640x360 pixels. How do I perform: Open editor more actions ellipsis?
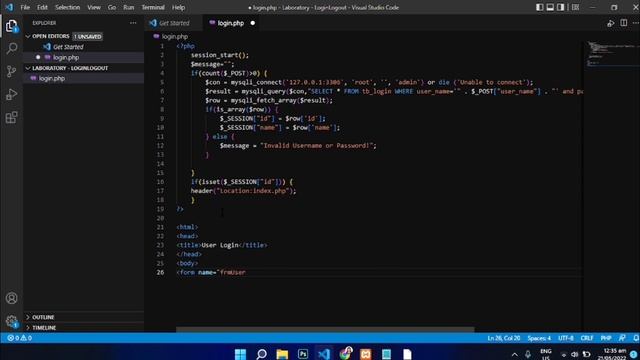coord(636,23)
